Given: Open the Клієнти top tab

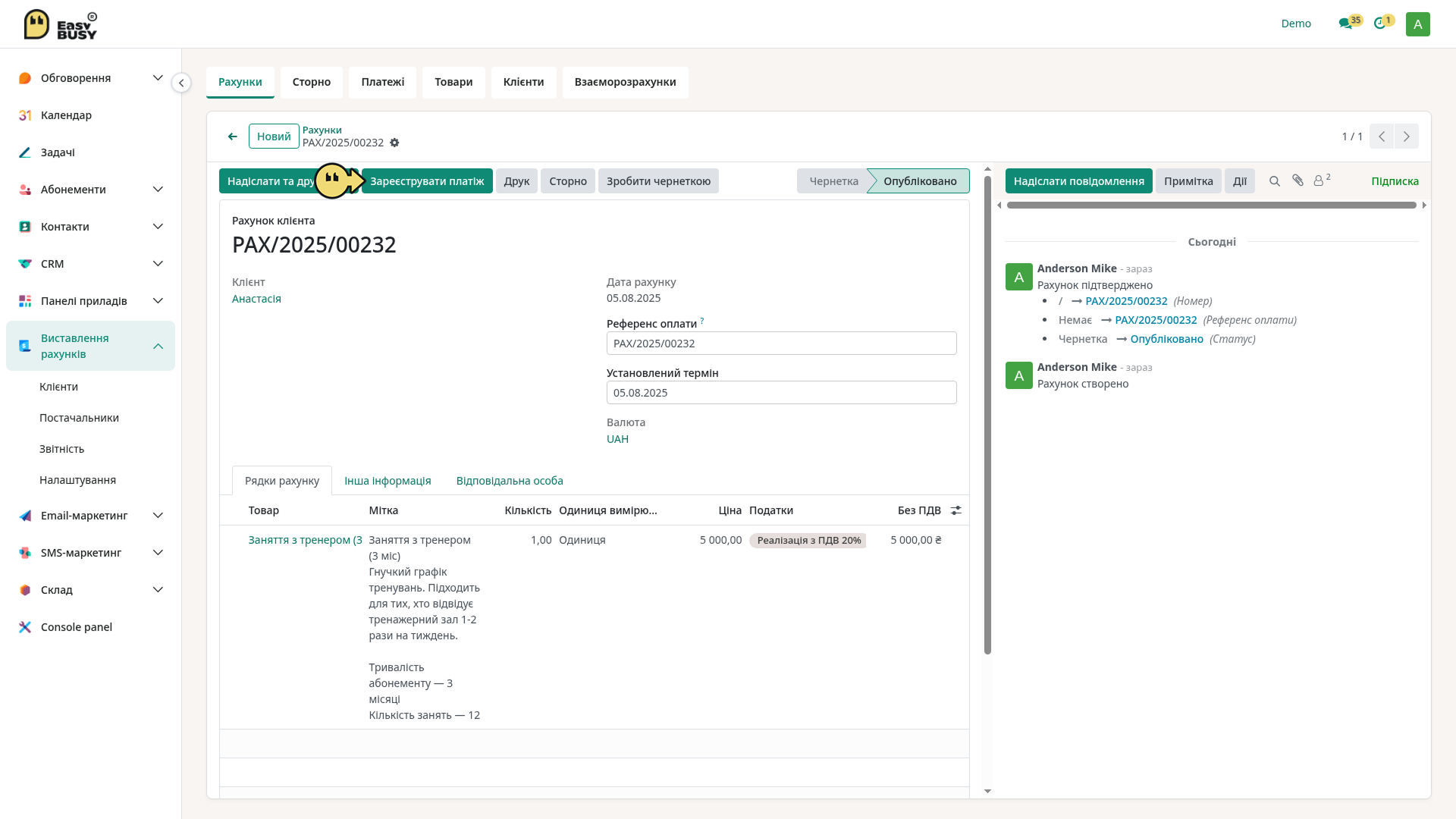Looking at the screenshot, I should [x=524, y=82].
